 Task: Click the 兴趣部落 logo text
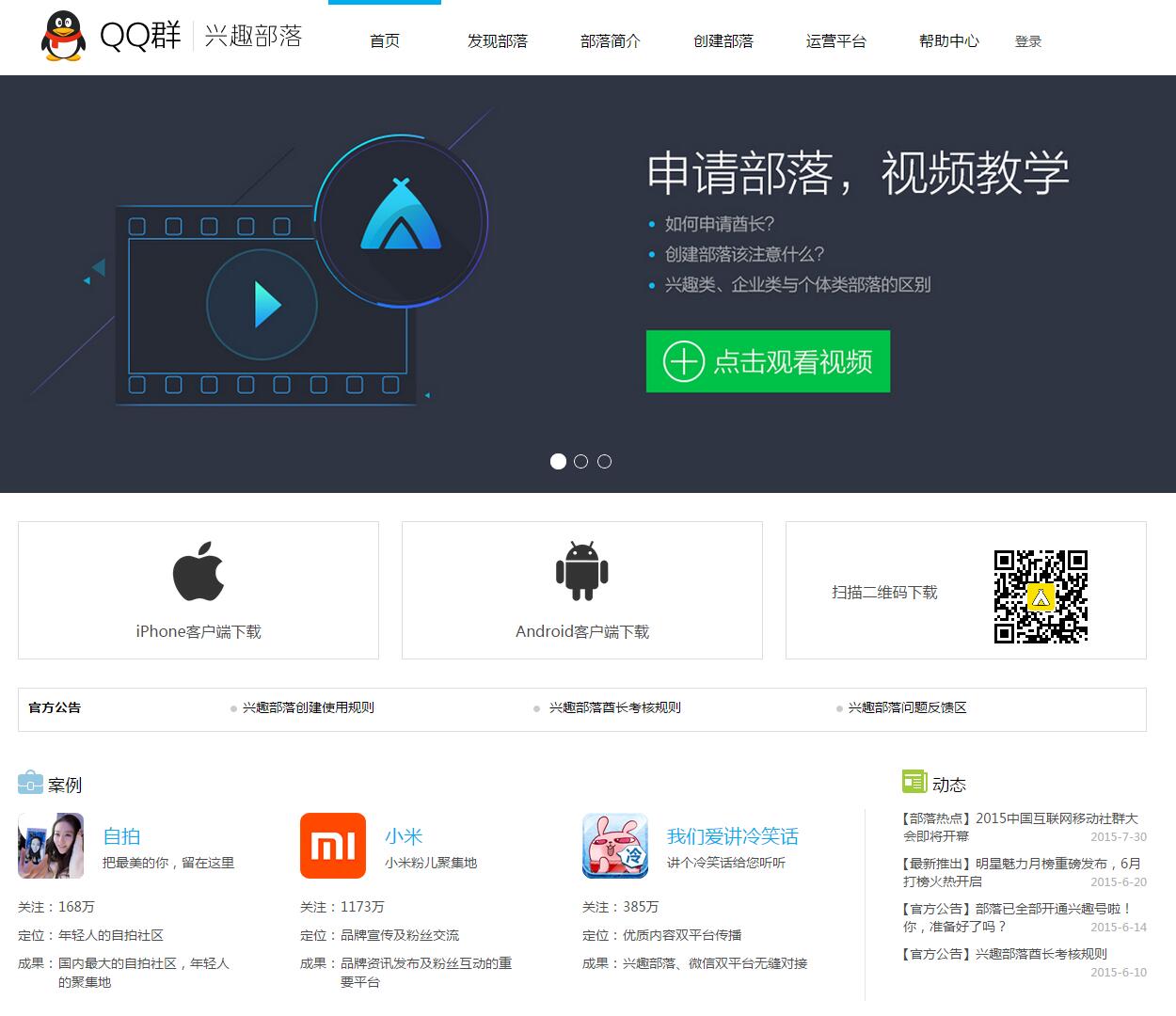pyautogui.click(x=253, y=36)
